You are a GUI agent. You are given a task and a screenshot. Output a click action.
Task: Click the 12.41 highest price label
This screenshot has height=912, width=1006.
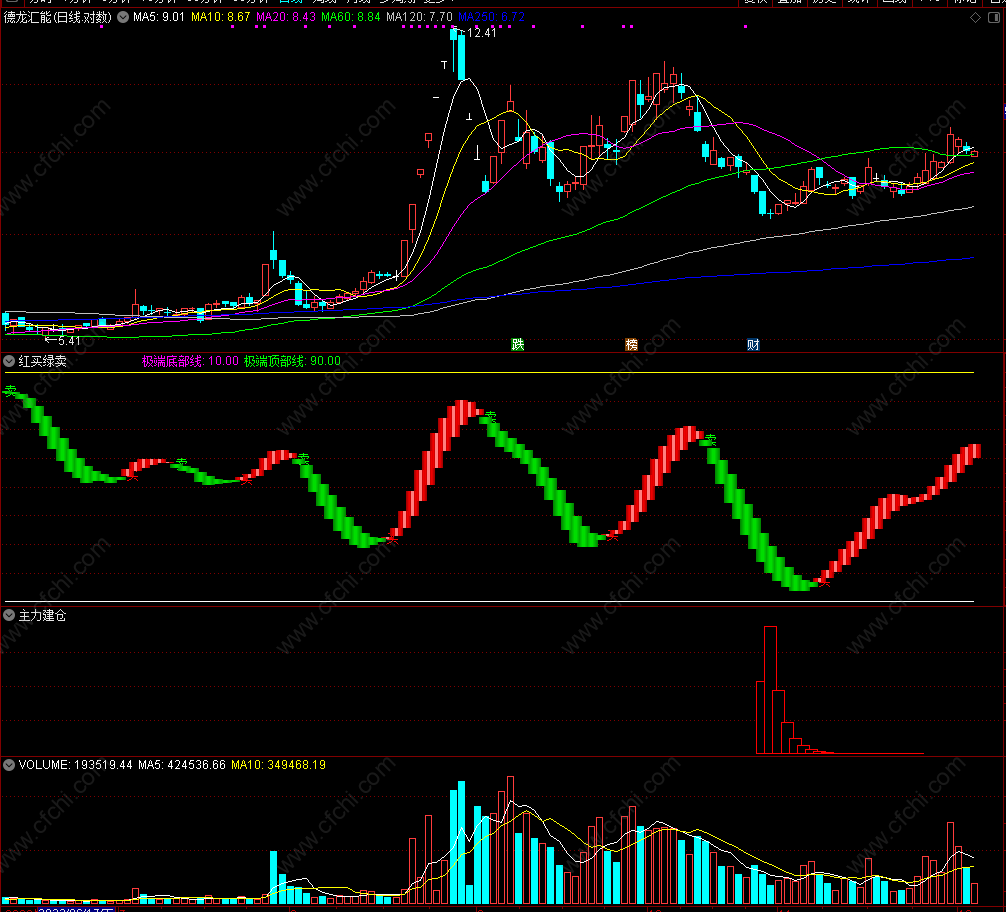(481, 33)
